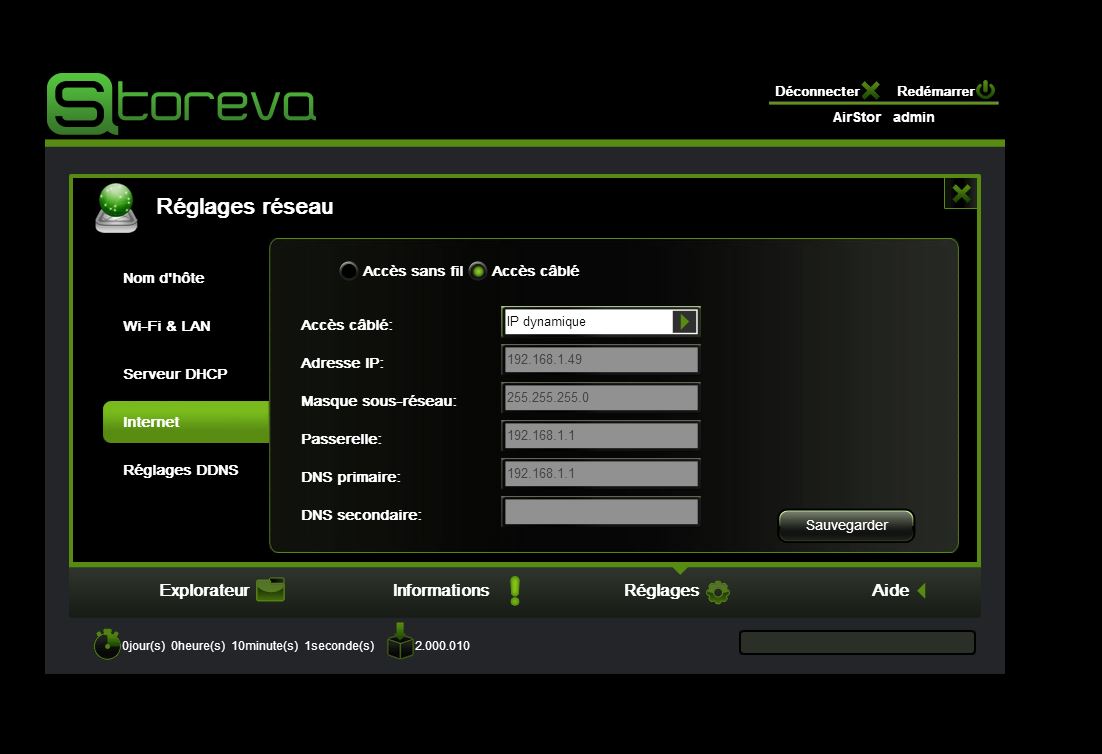
Task: Expand the Aide arrow menu
Action: [921, 591]
